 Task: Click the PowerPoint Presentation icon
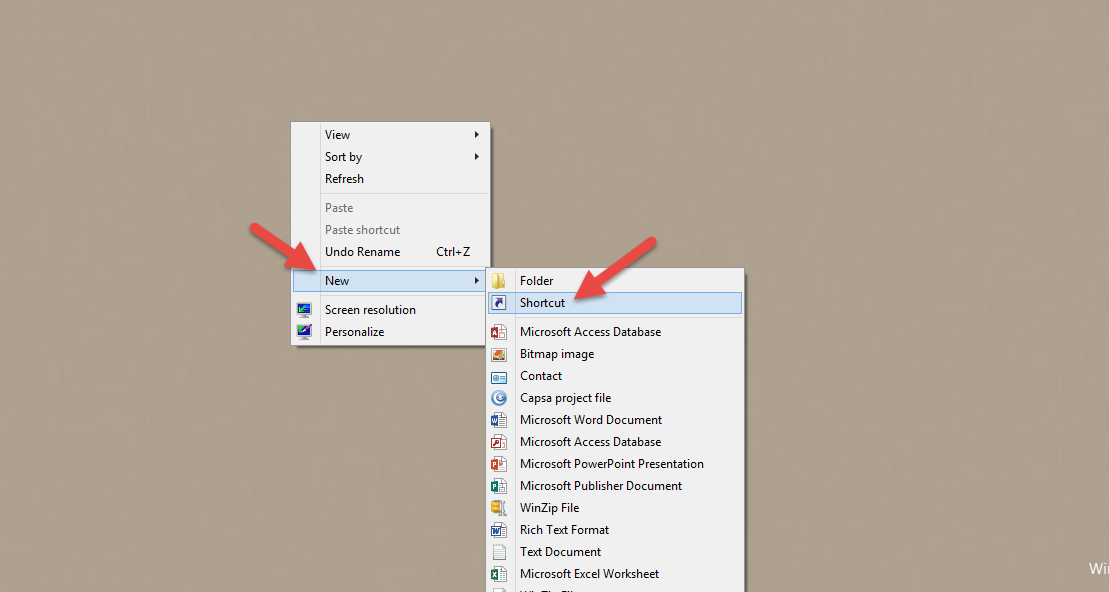pyautogui.click(x=499, y=464)
